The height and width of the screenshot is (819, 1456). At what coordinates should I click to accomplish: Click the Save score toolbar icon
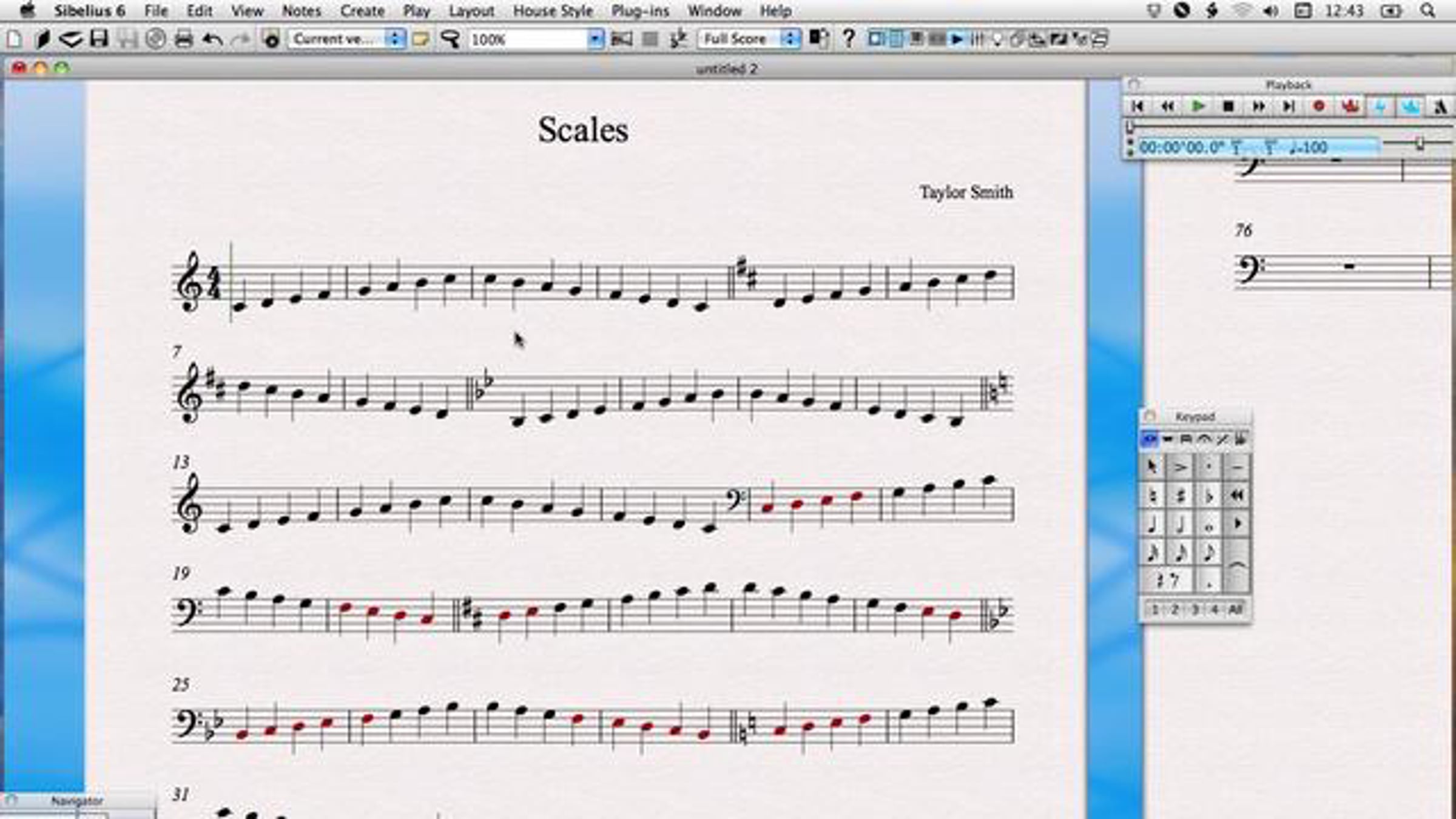[x=99, y=39]
